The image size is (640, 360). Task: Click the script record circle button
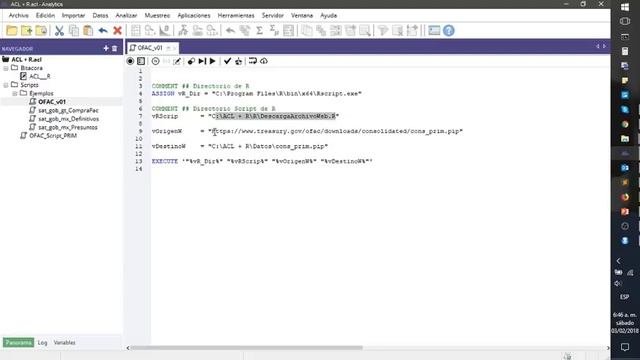click(x=130, y=61)
